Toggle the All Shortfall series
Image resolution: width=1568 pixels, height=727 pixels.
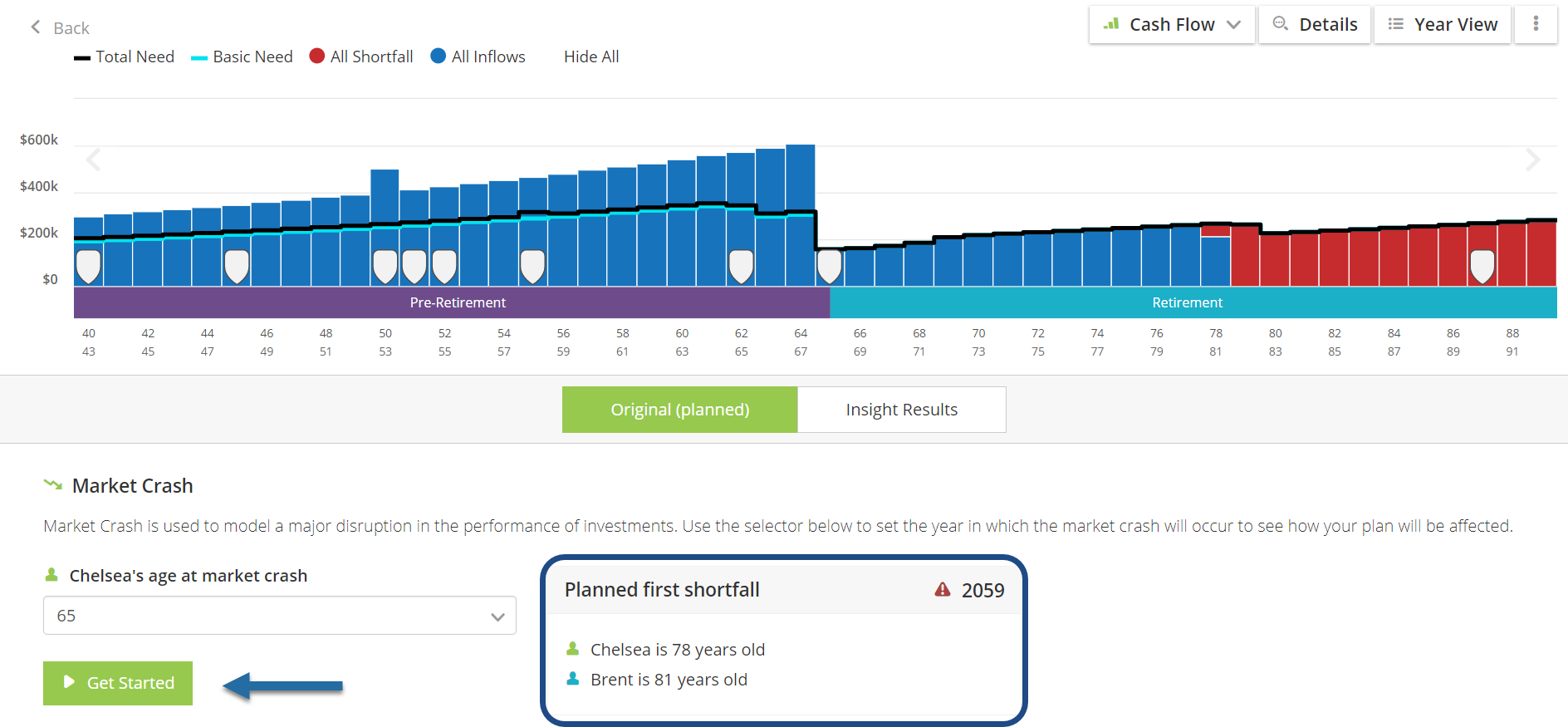coord(361,56)
